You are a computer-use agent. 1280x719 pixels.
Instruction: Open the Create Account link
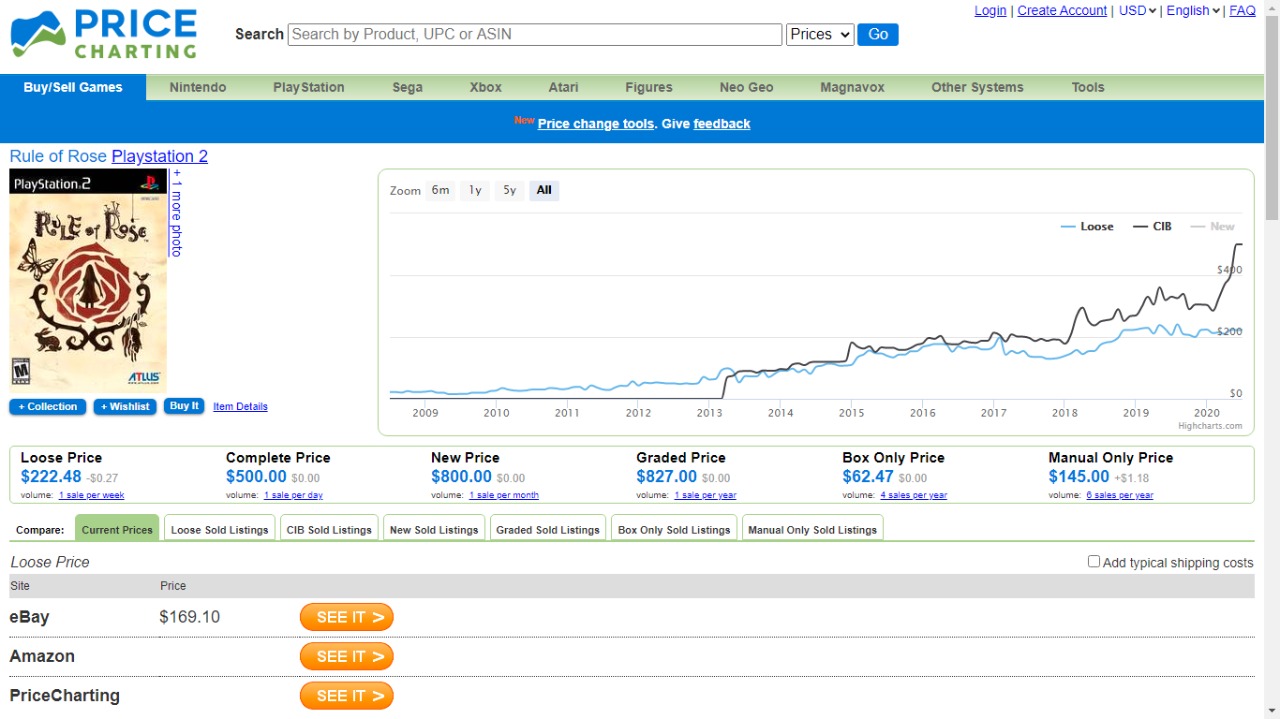pyautogui.click(x=1062, y=11)
